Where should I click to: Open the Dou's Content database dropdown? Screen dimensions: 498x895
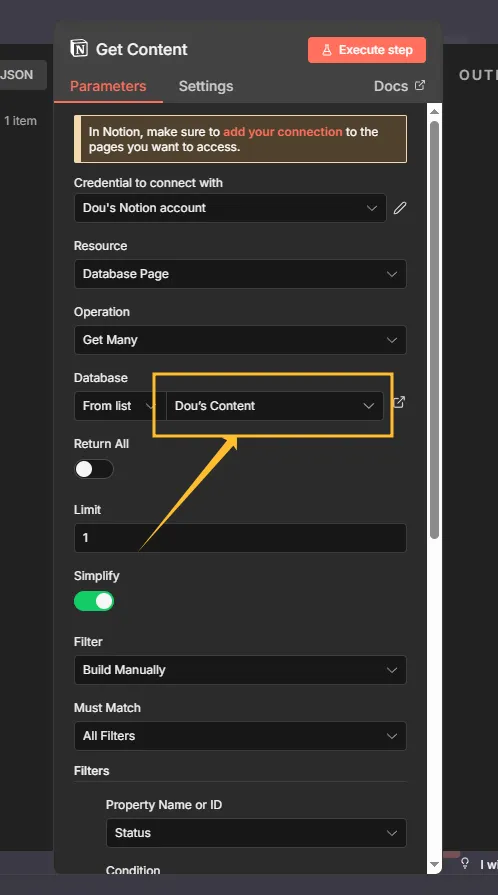tap(275, 406)
